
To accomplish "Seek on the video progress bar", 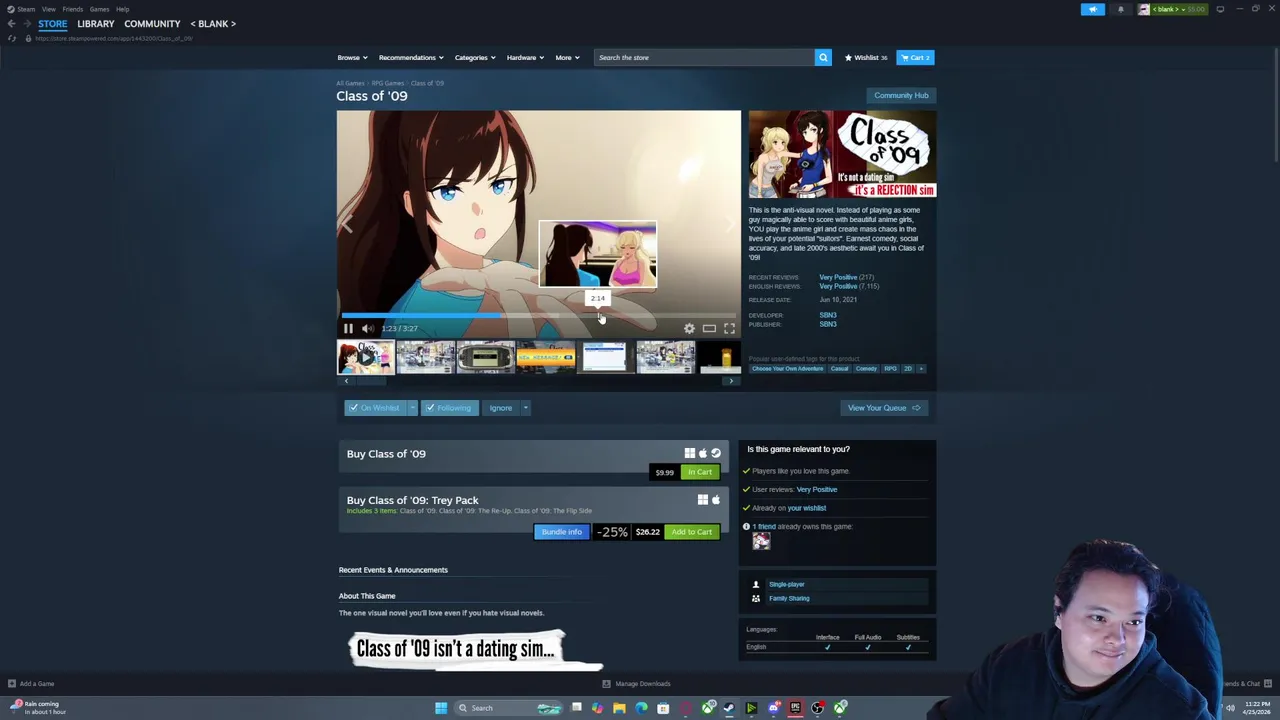I will pos(538,315).
